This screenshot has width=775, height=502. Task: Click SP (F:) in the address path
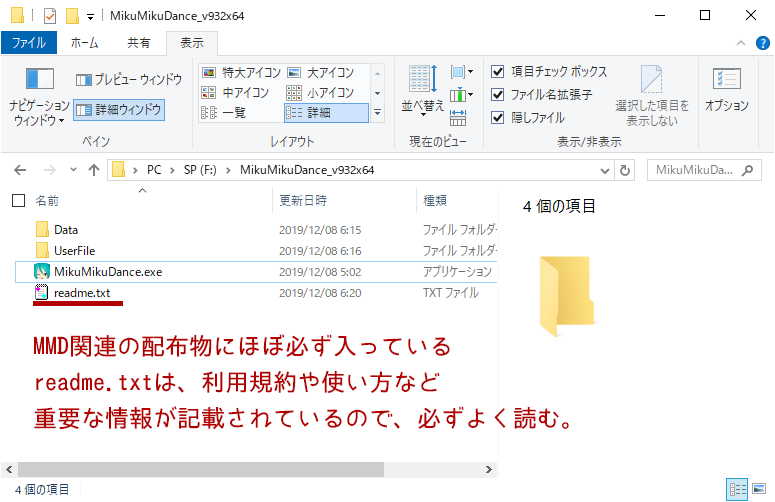pos(200,170)
